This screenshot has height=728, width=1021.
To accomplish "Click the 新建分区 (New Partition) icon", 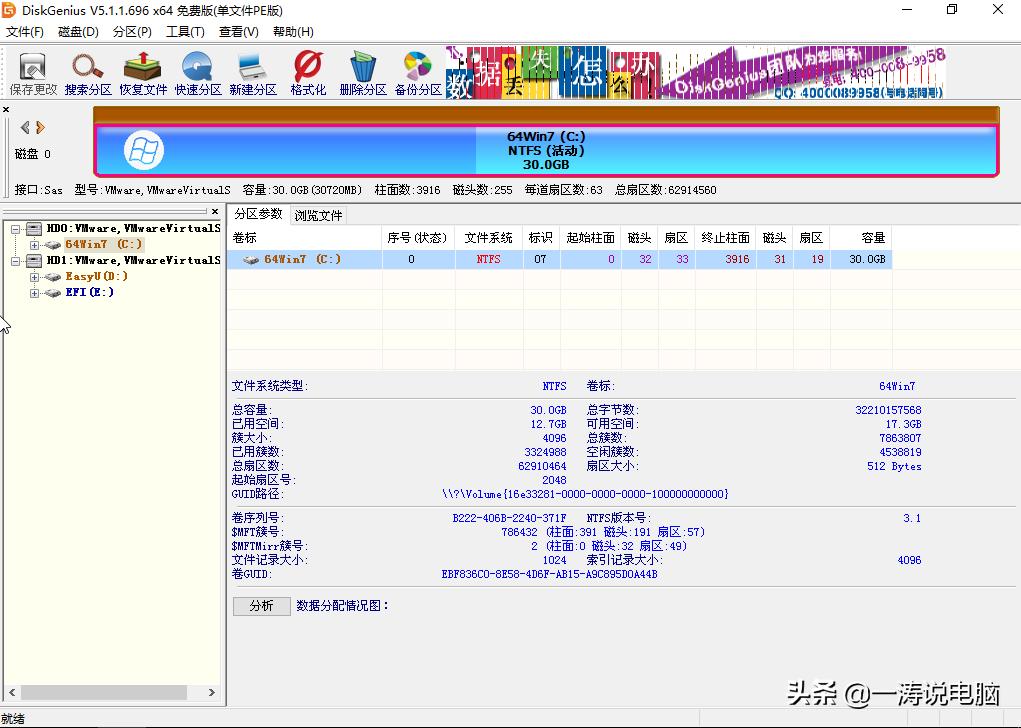I will coord(252,72).
